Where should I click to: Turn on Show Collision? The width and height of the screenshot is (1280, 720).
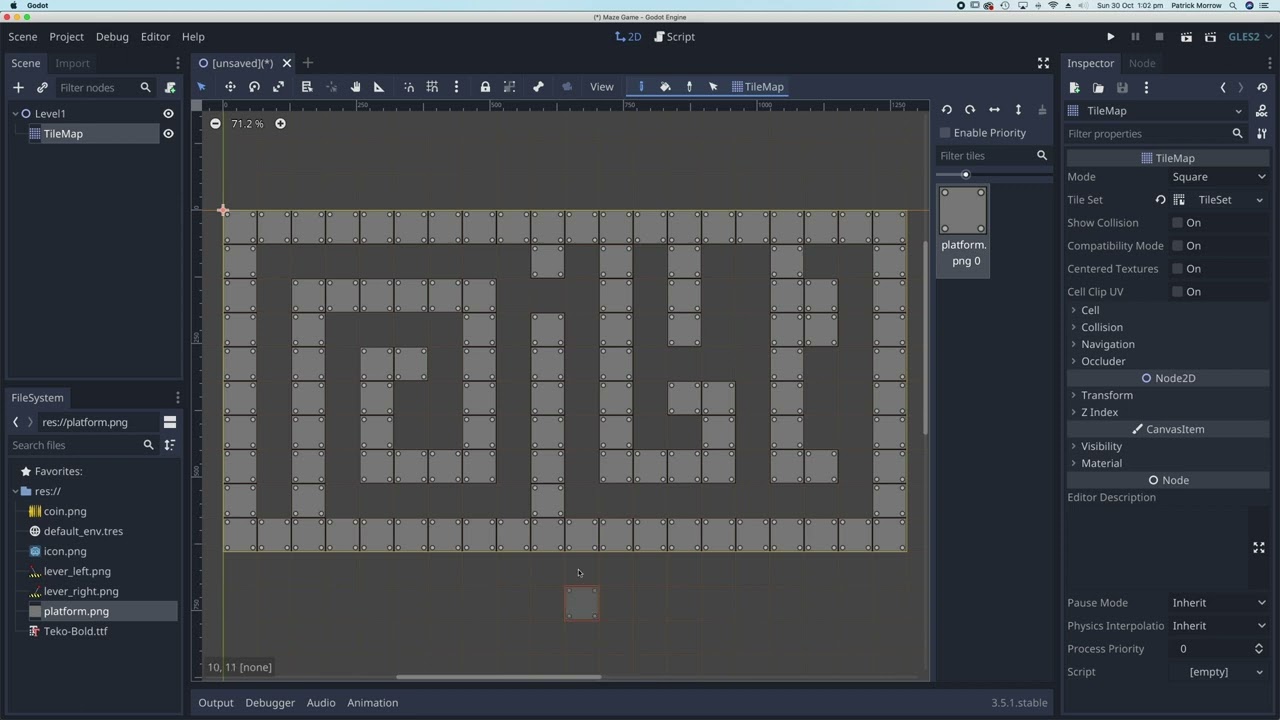coord(1178,223)
